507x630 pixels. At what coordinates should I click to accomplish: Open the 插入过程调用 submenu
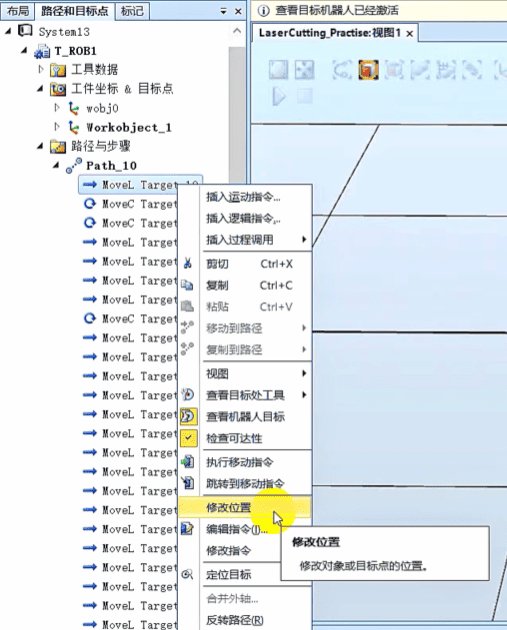pos(245,240)
